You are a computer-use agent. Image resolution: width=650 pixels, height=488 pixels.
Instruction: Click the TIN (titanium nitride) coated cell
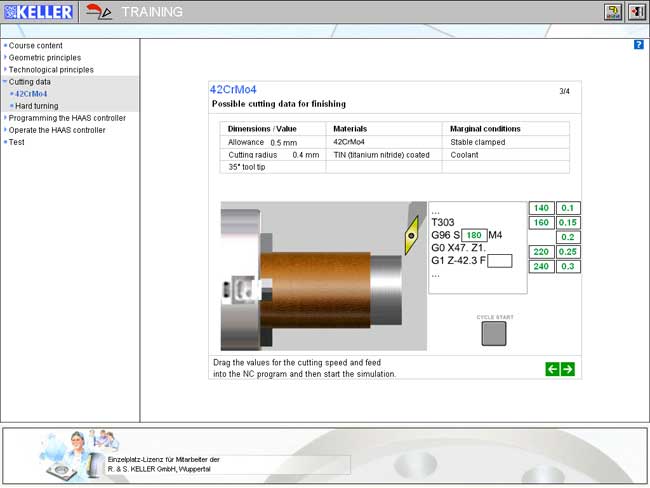[x=384, y=155]
